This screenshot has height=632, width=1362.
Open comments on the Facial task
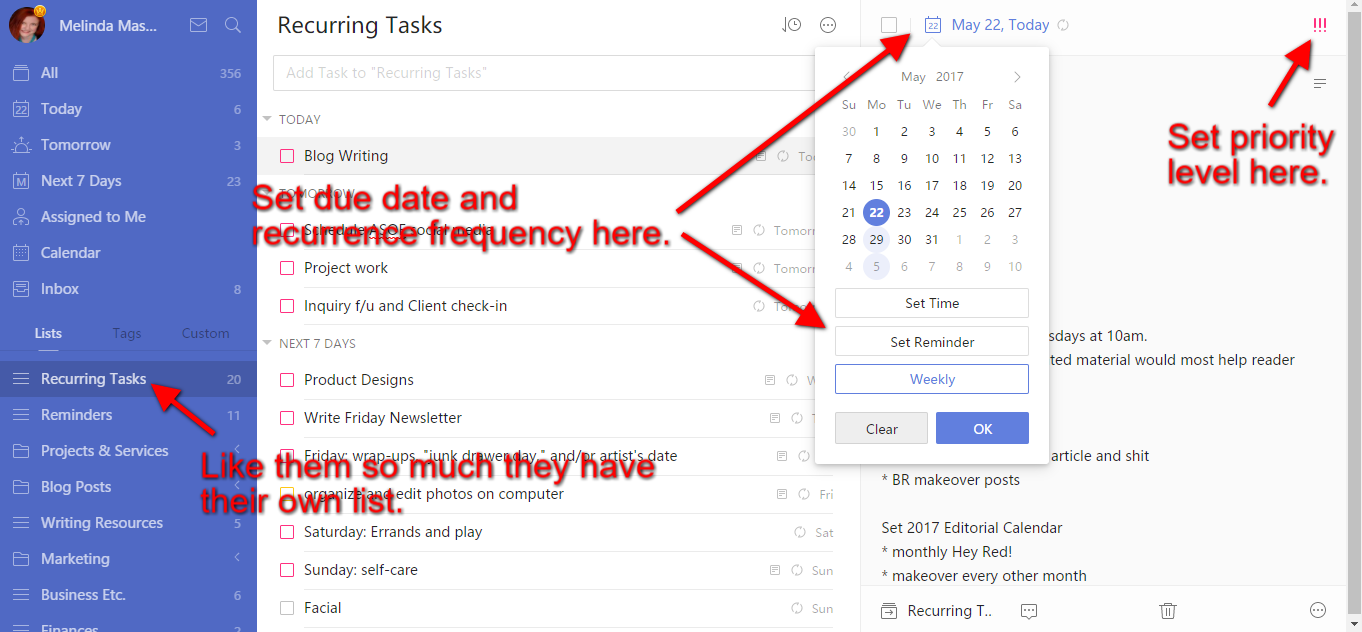(x=1029, y=610)
